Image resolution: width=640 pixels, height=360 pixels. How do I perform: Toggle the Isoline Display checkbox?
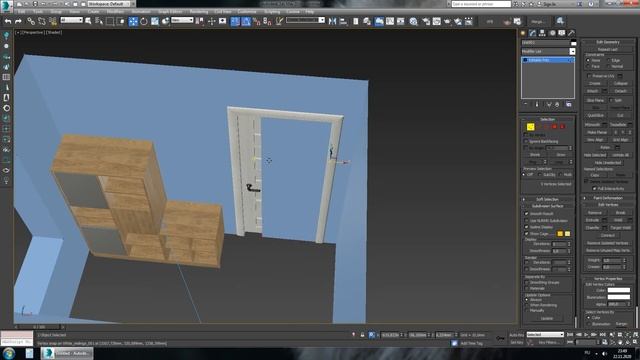[527, 227]
